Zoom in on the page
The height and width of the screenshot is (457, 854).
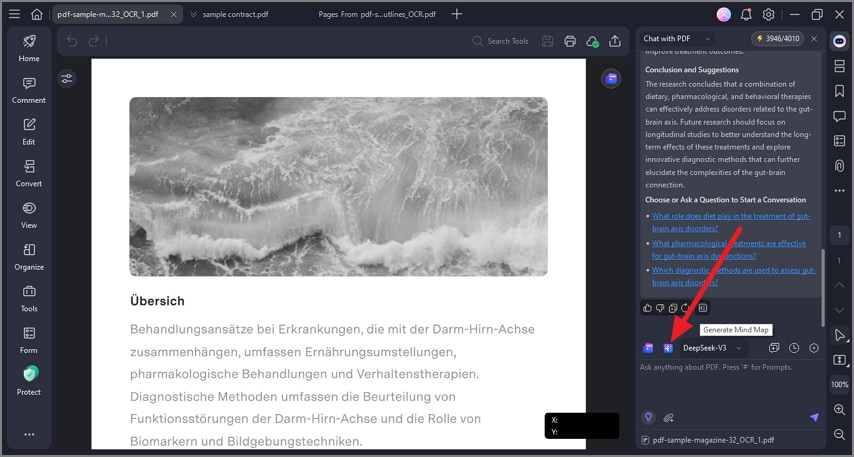[x=839, y=409]
